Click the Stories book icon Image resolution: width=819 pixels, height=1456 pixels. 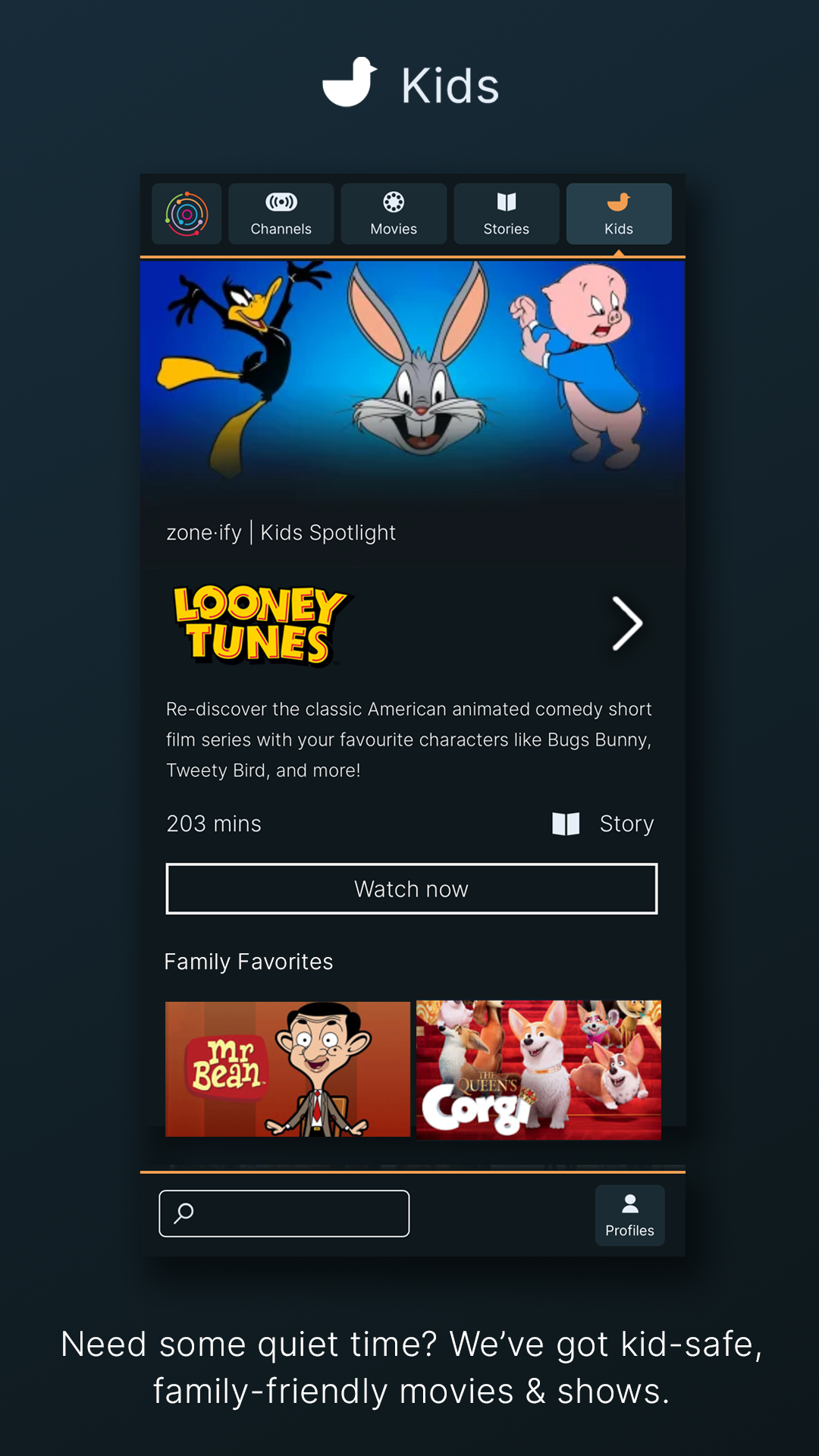(507, 202)
